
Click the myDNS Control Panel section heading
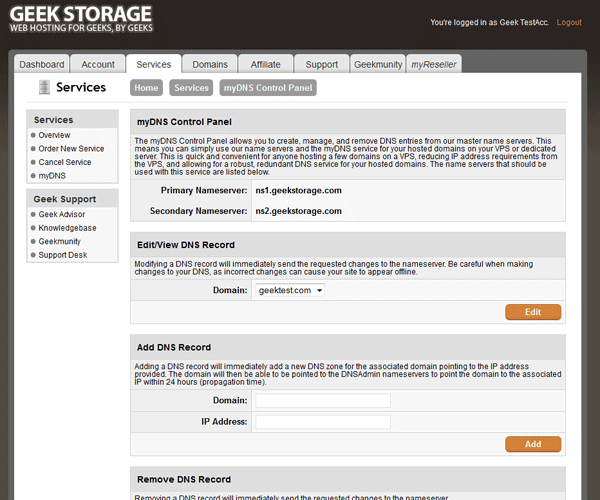(184, 122)
